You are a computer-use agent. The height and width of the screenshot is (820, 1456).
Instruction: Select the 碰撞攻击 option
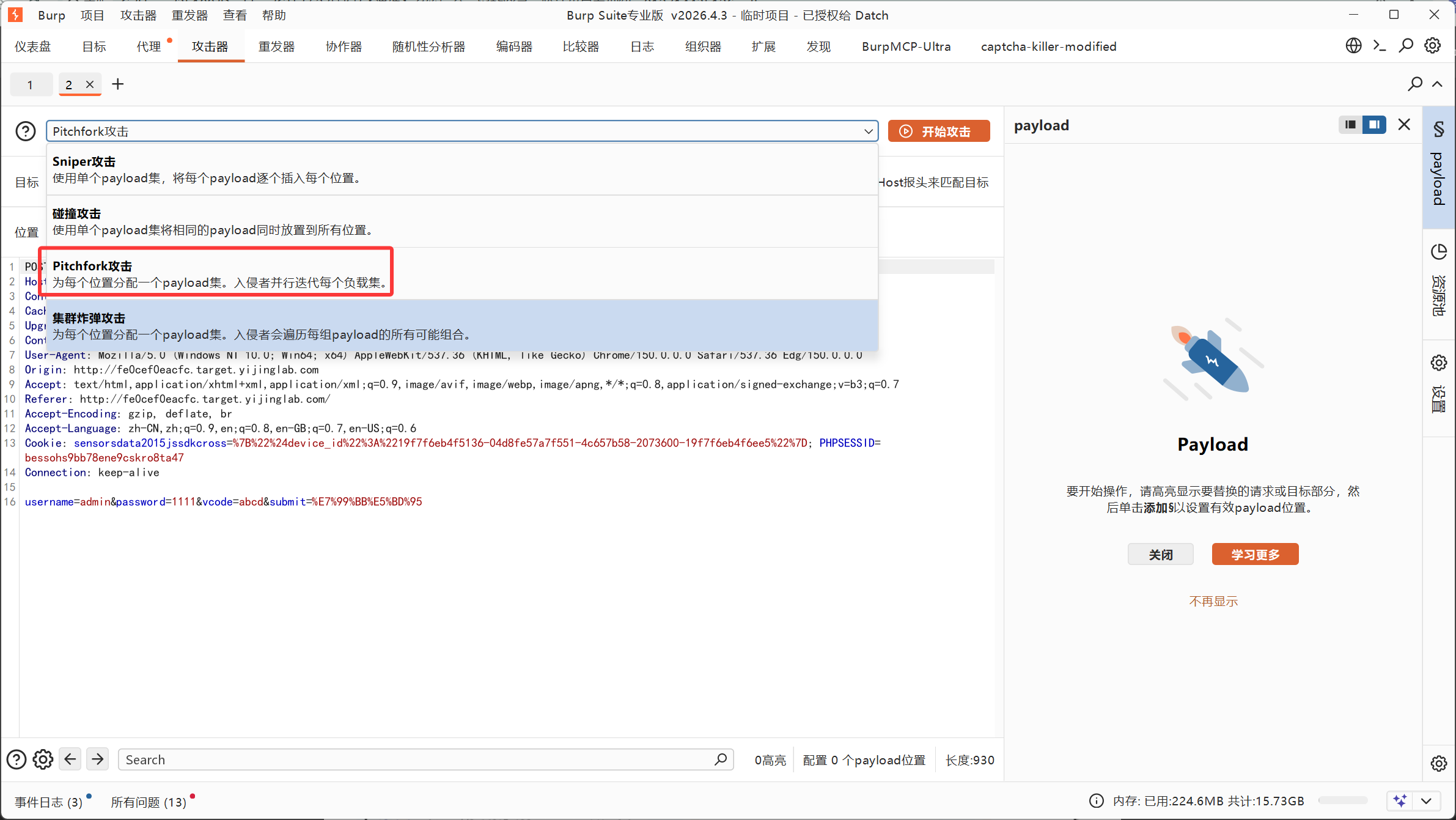click(462, 221)
